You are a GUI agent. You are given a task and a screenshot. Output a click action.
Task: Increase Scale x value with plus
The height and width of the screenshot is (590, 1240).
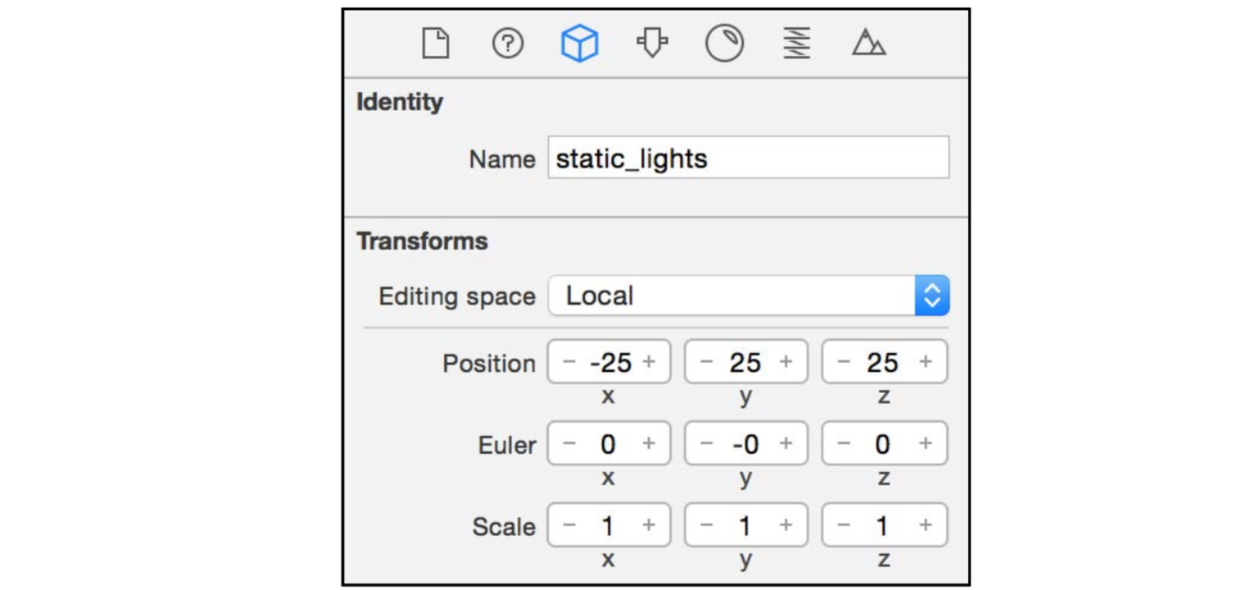click(649, 526)
